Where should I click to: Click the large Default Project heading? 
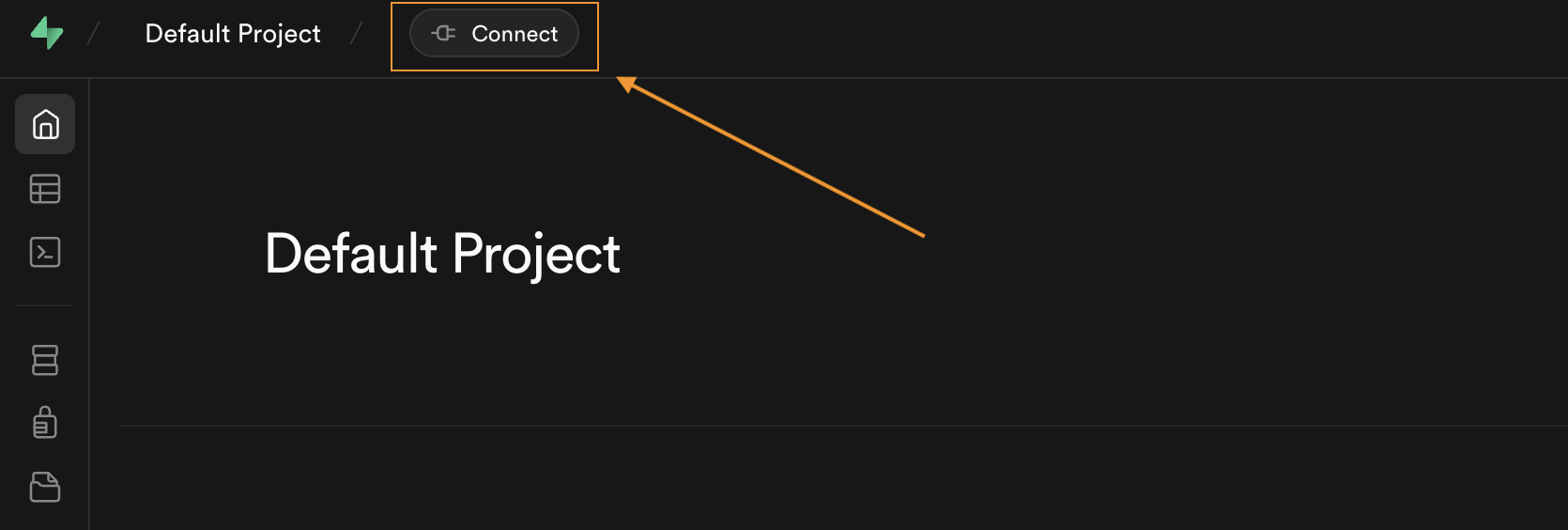coord(442,254)
